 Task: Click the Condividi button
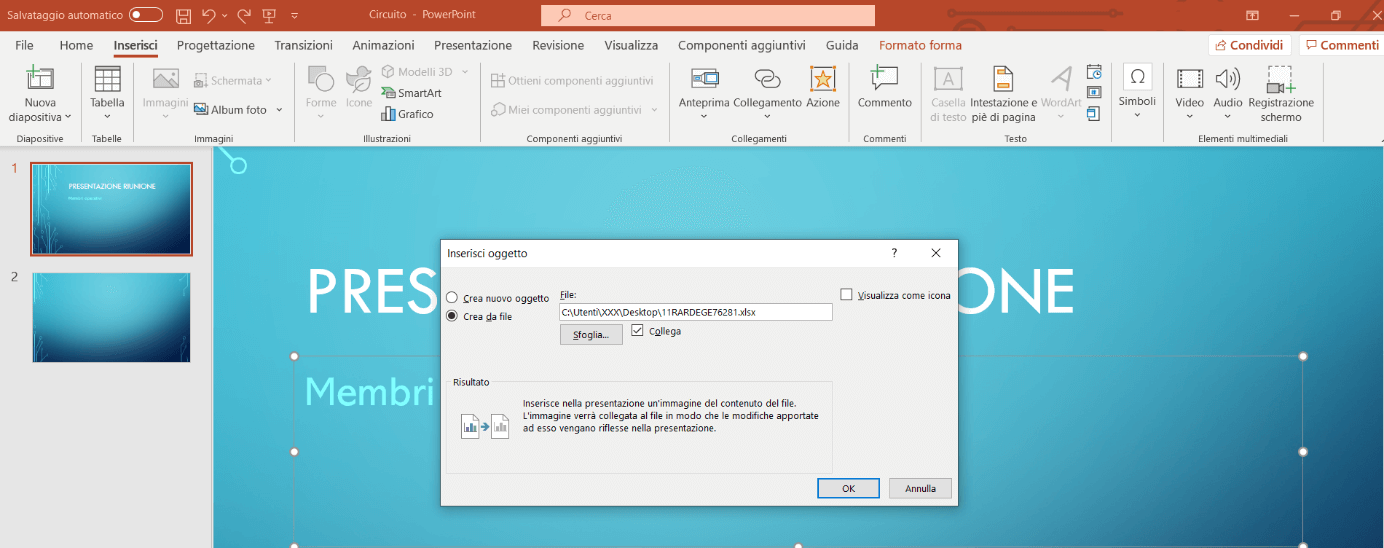[x=1249, y=45]
